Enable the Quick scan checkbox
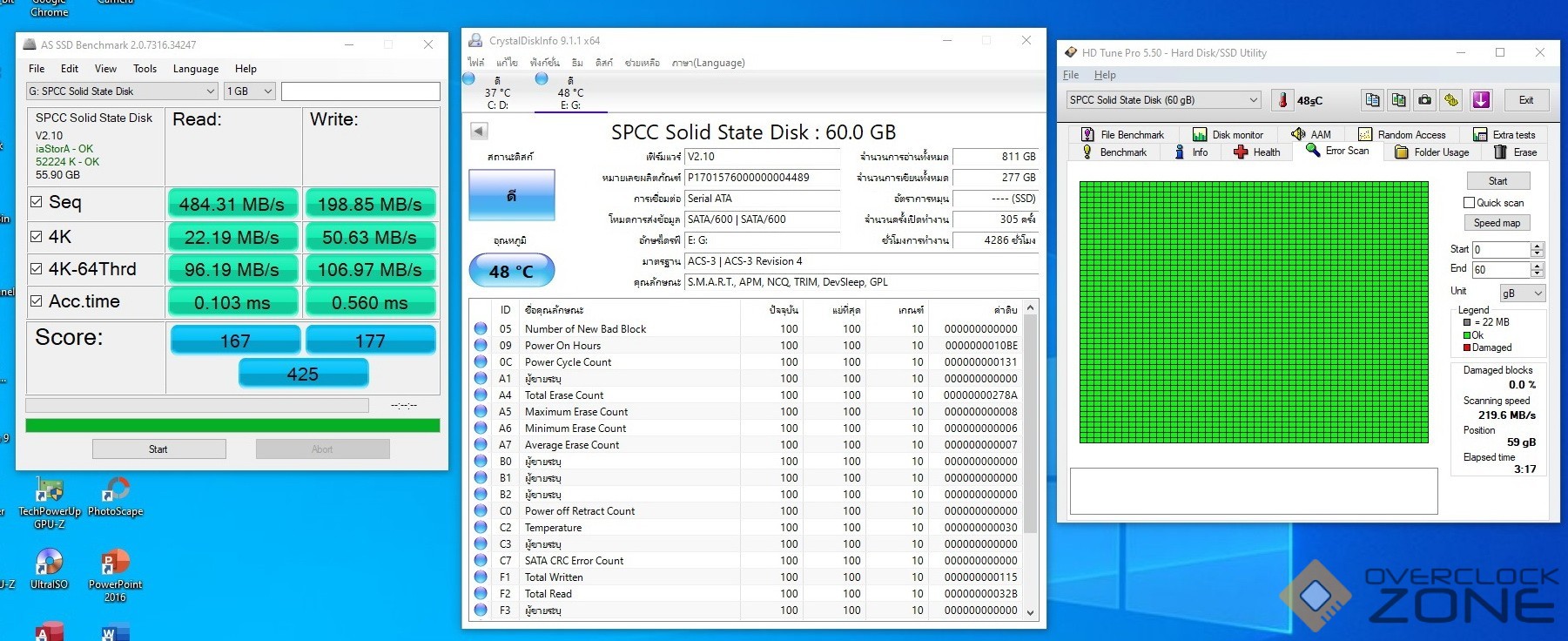1568x641 pixels. click(x=1470, y=203)
